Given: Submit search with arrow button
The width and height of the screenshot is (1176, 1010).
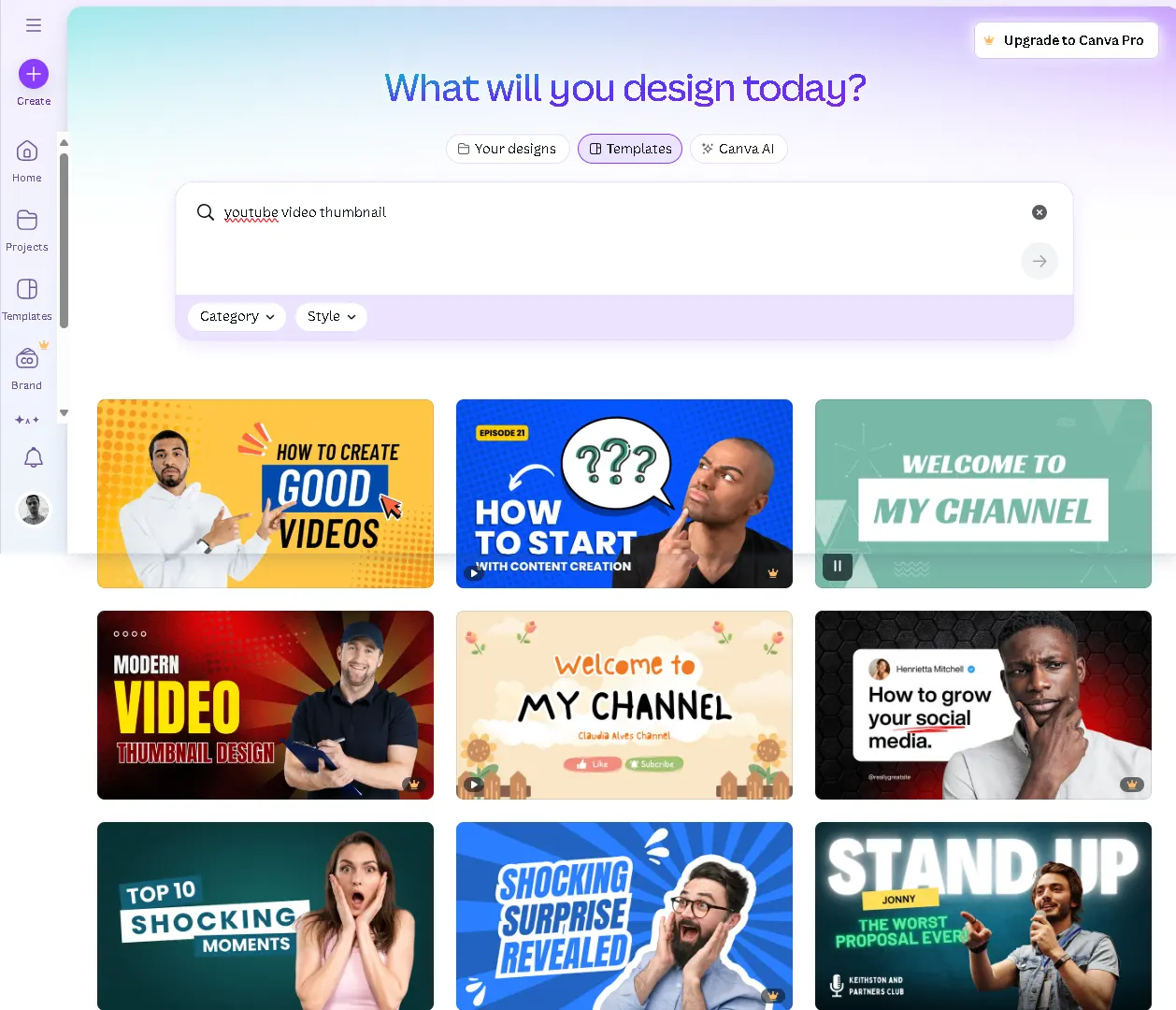Looking at the screenshot, I should (x=1040, y=261).
